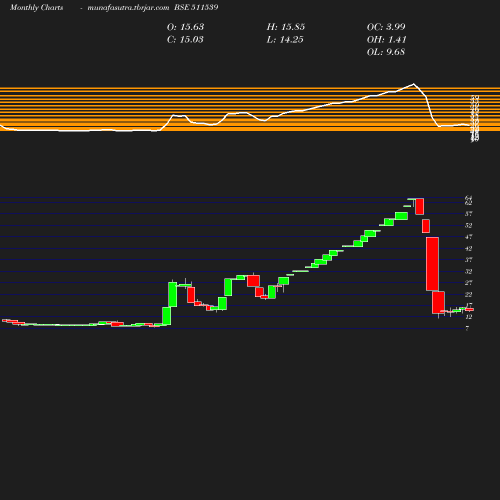Click the 52 price axis label
The height and width of the screenshot is (500, 500).
point(469,225)
